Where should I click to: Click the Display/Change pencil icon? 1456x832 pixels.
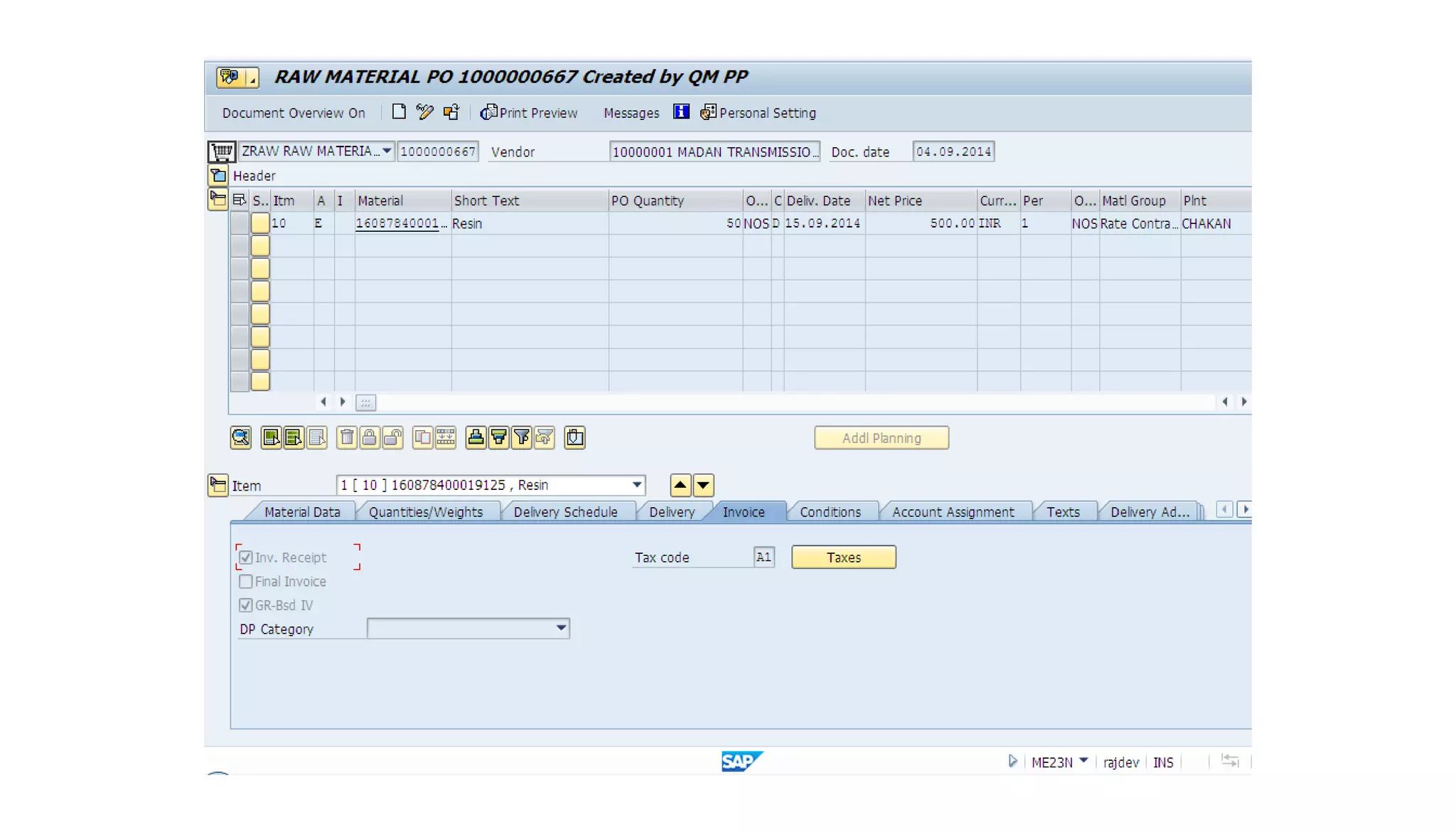pos(425,112)
